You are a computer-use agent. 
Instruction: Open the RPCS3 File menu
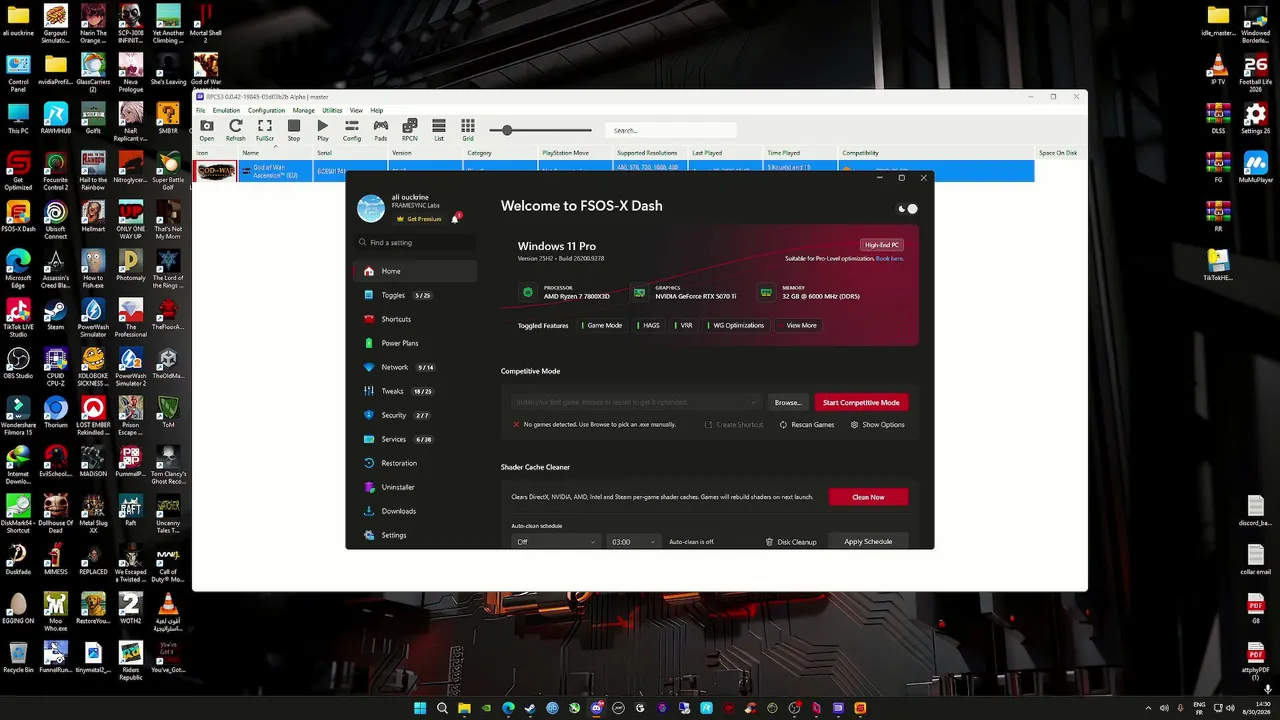[x=200, y=110]
